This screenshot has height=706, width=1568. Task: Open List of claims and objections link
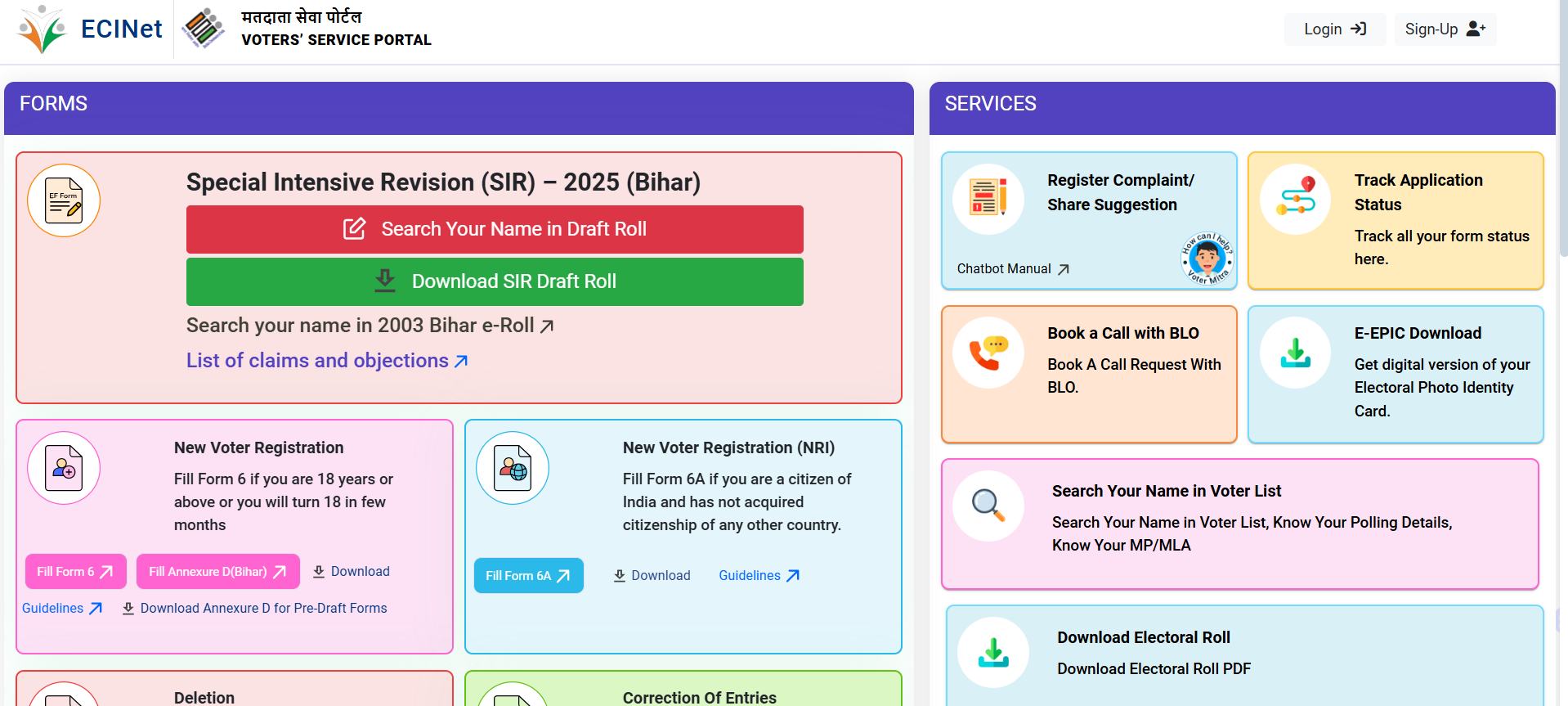(327, 361)
